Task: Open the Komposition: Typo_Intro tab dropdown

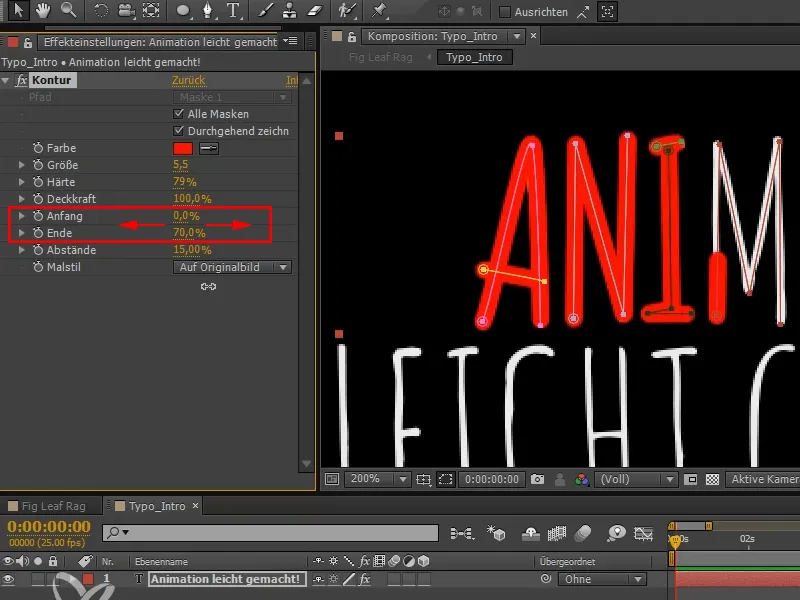Action: coord(517,36)
